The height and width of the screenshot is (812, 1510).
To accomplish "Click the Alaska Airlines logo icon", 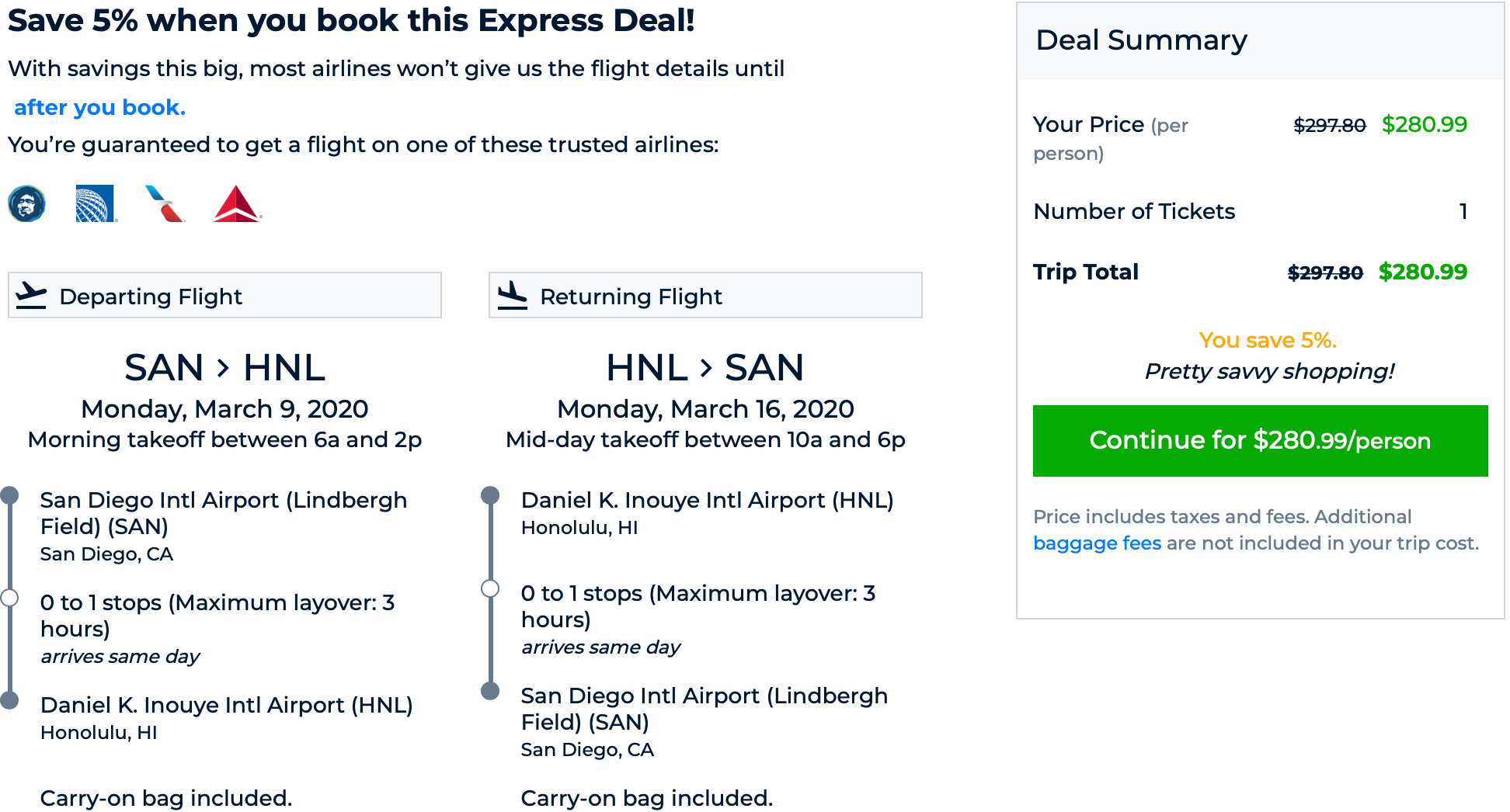I will (x=26, y=204).
